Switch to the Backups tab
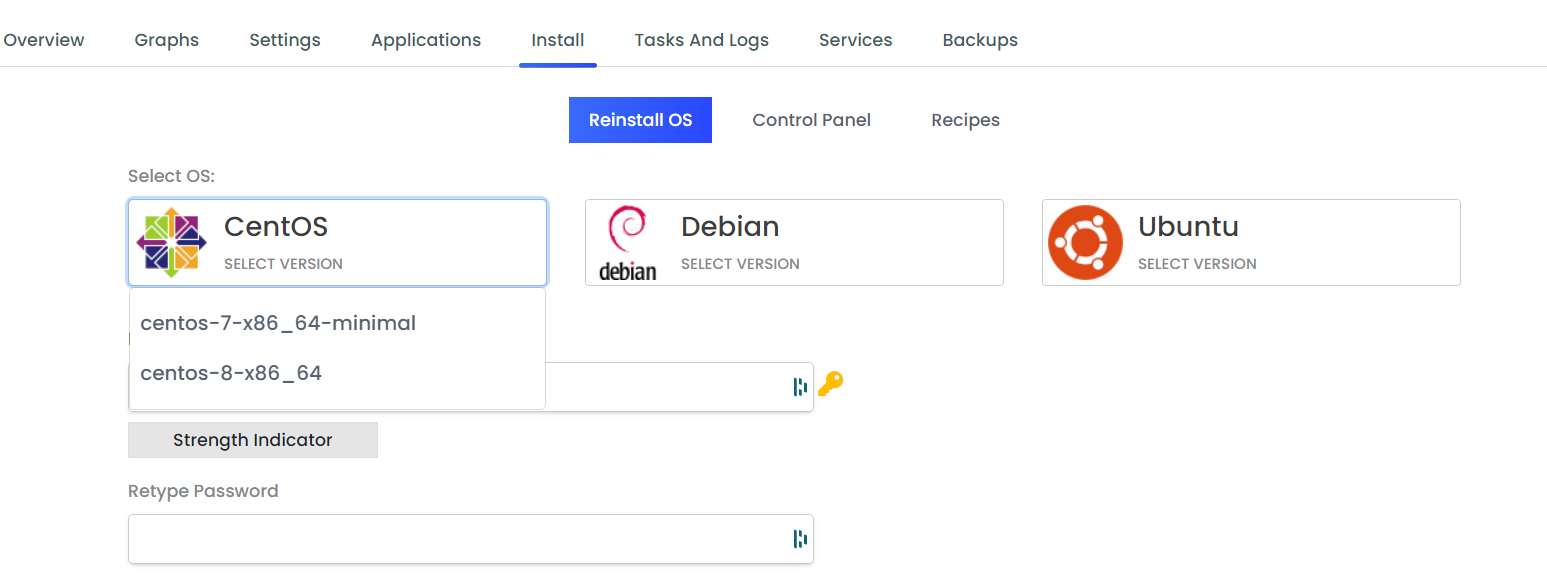1547x581 pixels. tap(980, 40)
